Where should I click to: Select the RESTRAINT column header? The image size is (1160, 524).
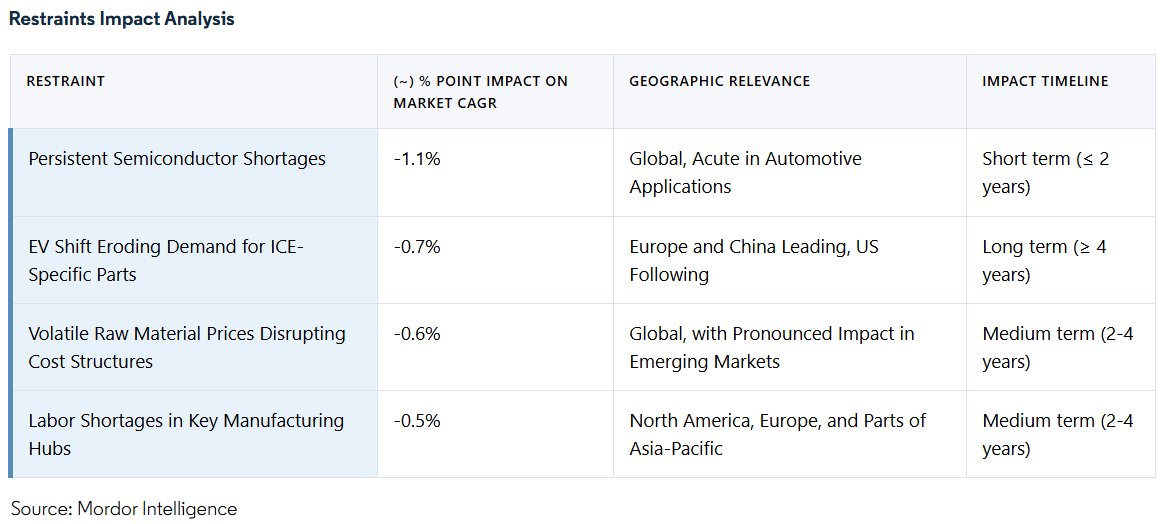(65, 81)
